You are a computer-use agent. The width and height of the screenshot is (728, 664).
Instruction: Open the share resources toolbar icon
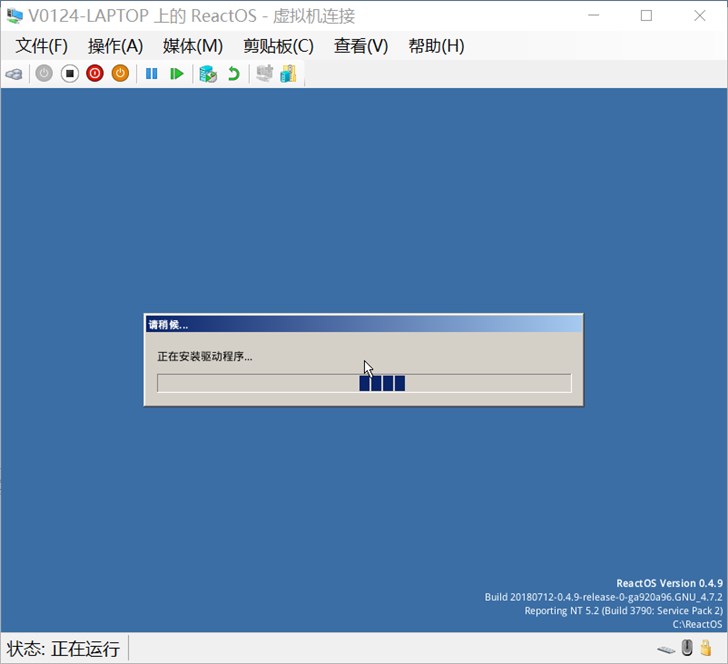(288, 73)
